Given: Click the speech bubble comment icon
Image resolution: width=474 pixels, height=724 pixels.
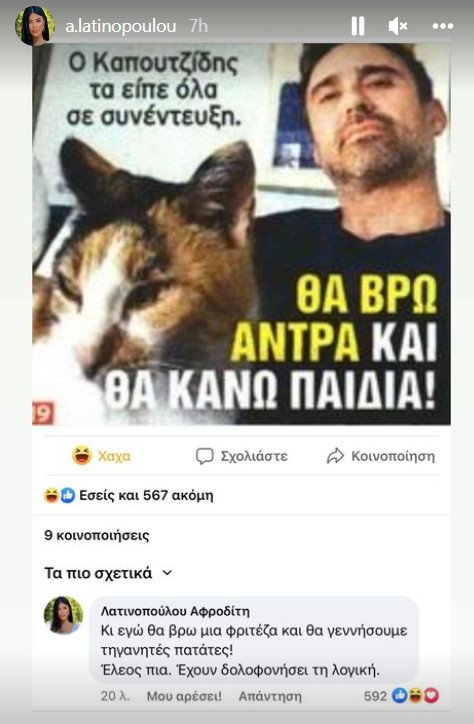Looking at the screenshot, I should tap(204, 456).
